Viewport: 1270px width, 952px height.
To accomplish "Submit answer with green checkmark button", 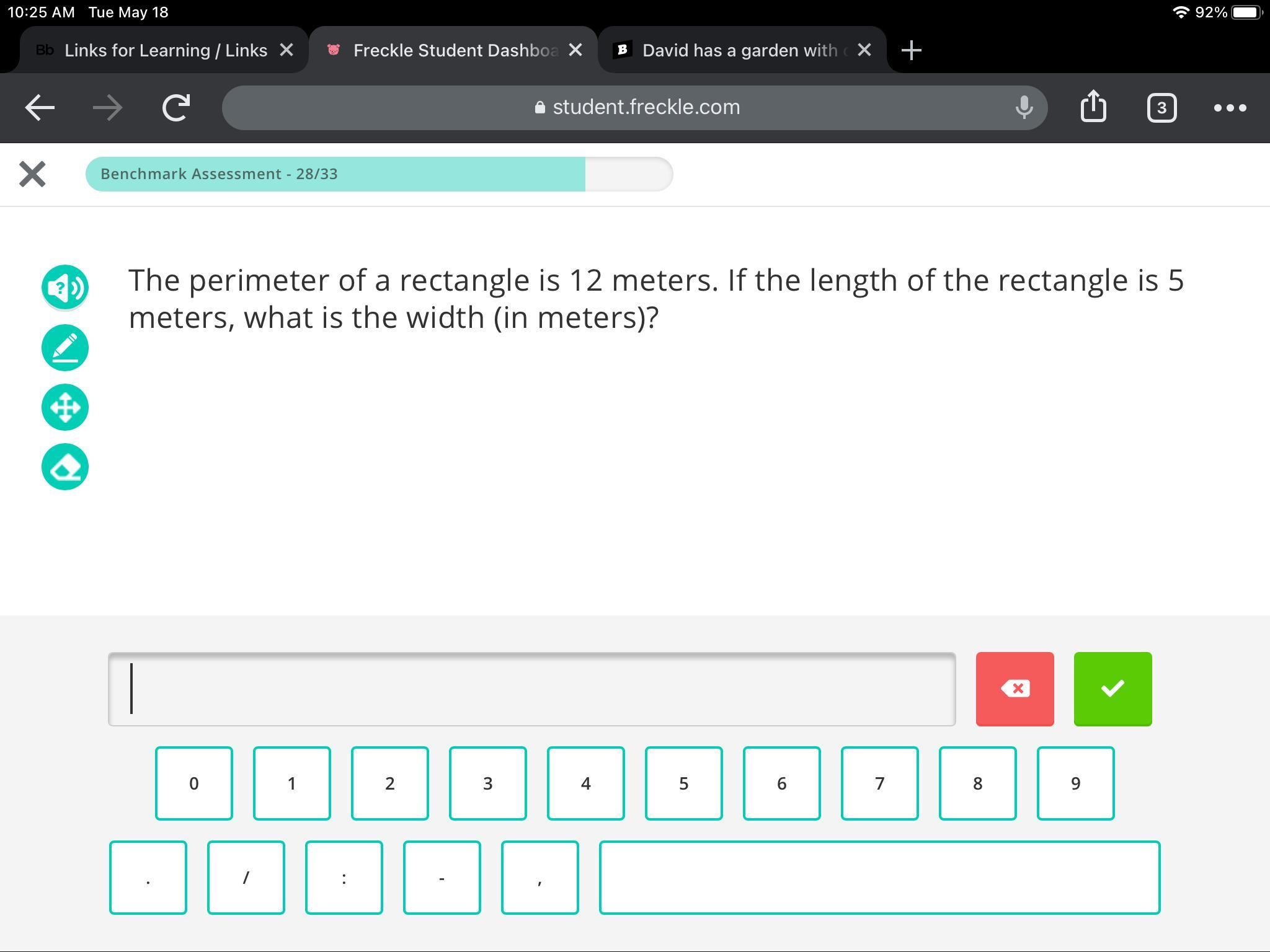I will pos(1112,689).
